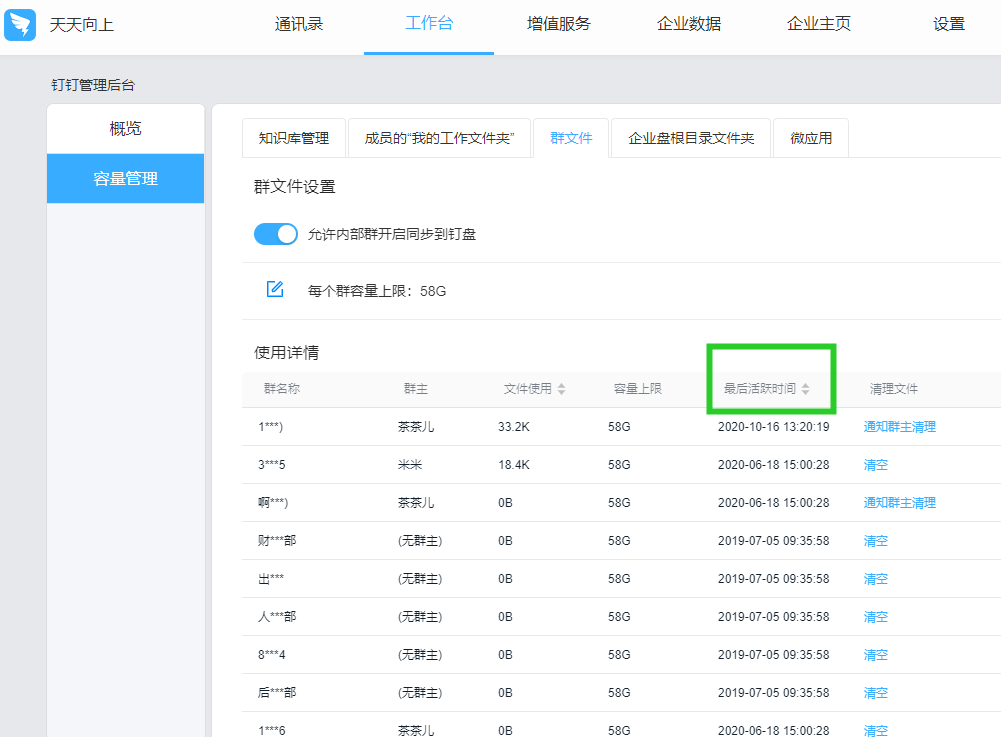1001x737 pixels.
Task: Click 清空 for group 1***6
Action: click(875, 730)
